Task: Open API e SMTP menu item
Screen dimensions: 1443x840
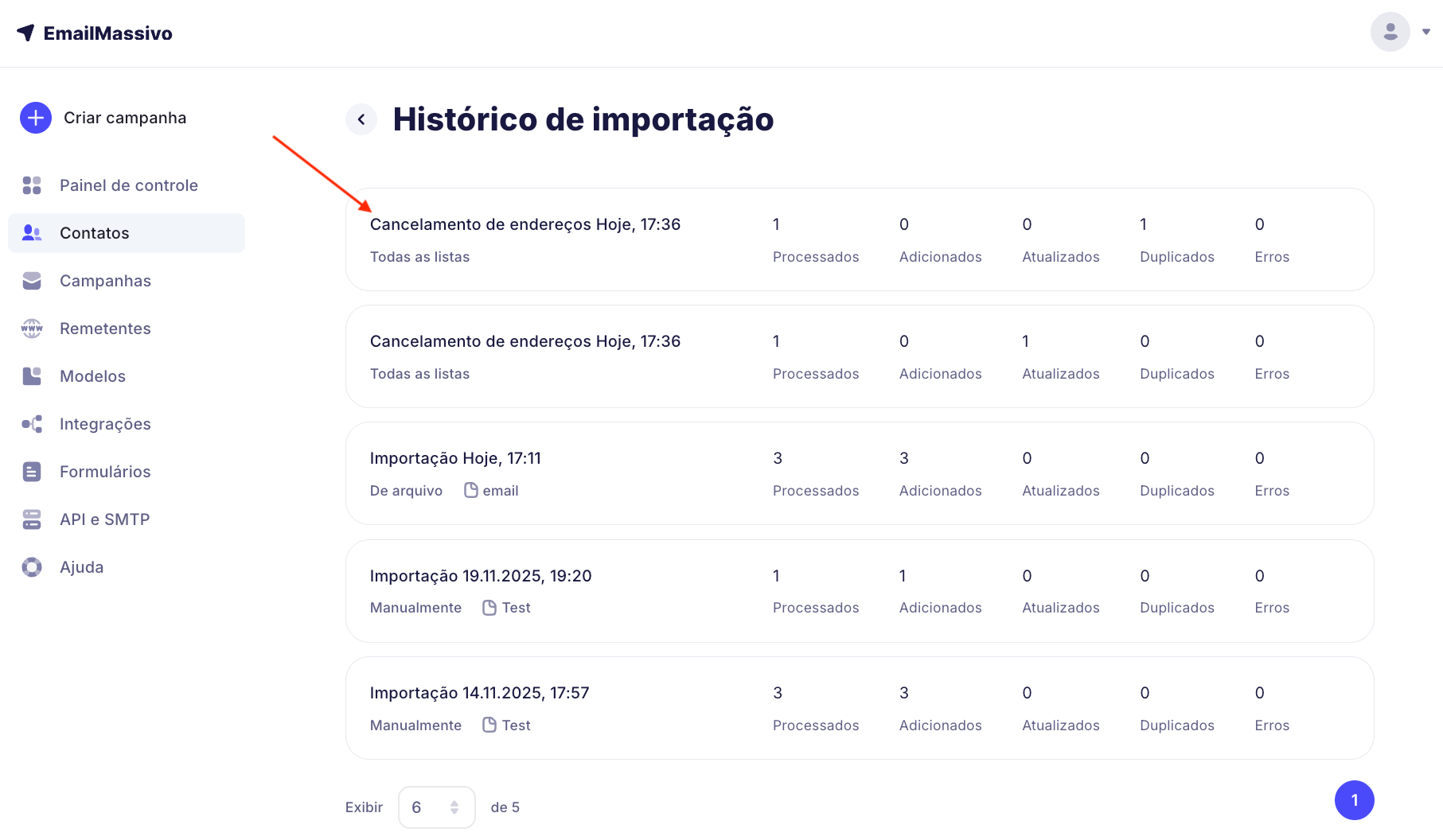Action: tap(104, 519)
